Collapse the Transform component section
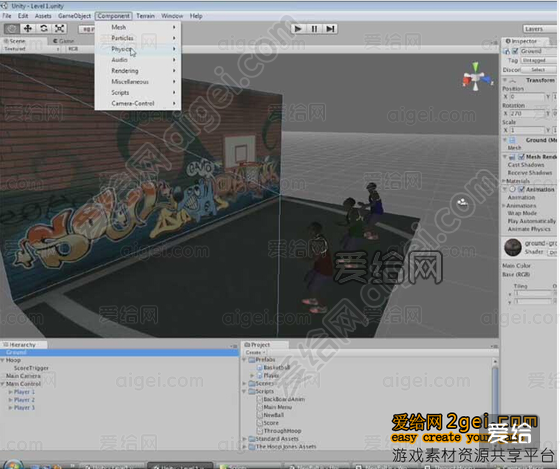560x469 pixels. tap(505, 80)
